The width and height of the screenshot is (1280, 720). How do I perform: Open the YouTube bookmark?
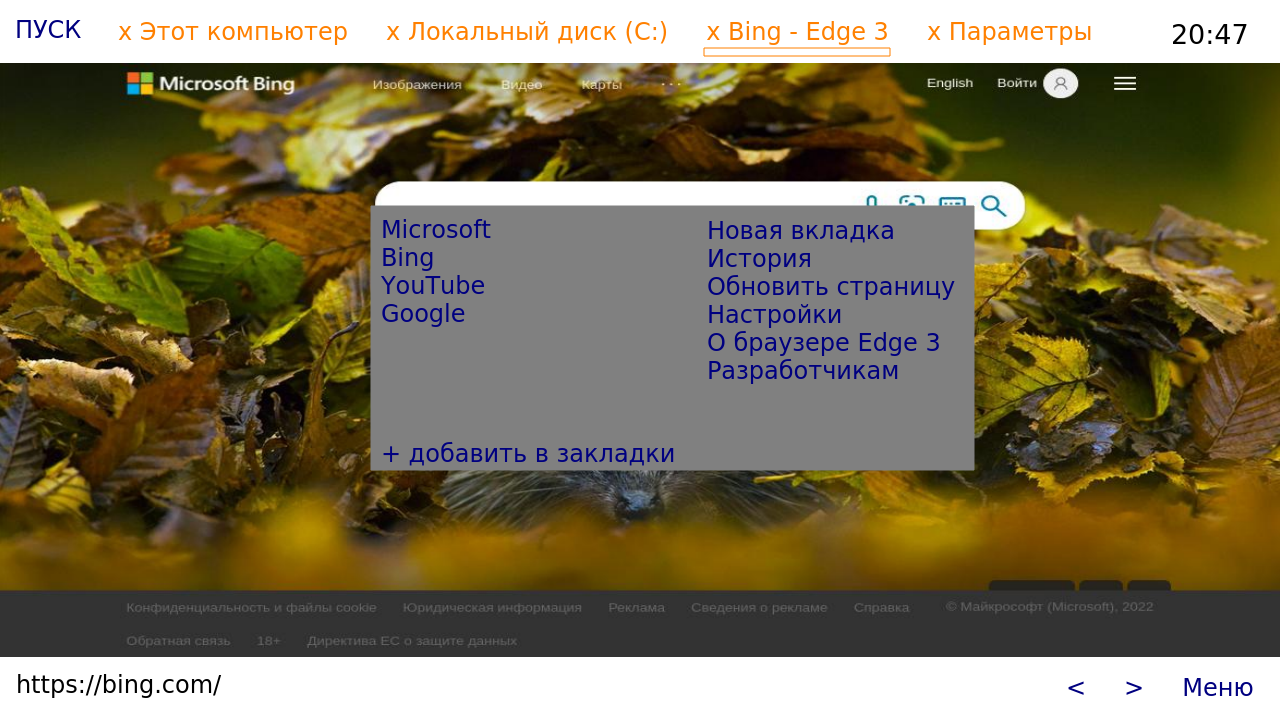point(433,286)
